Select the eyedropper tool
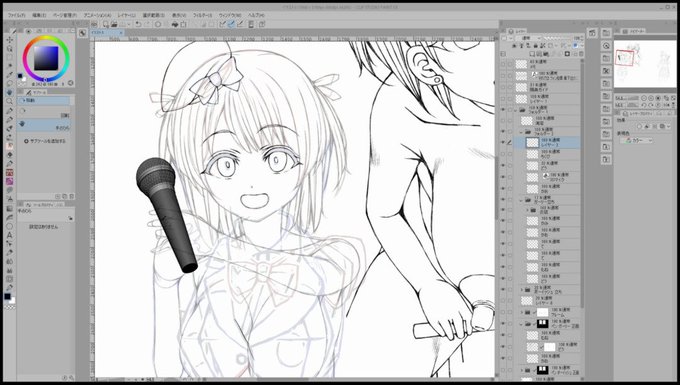 [9, 75]
